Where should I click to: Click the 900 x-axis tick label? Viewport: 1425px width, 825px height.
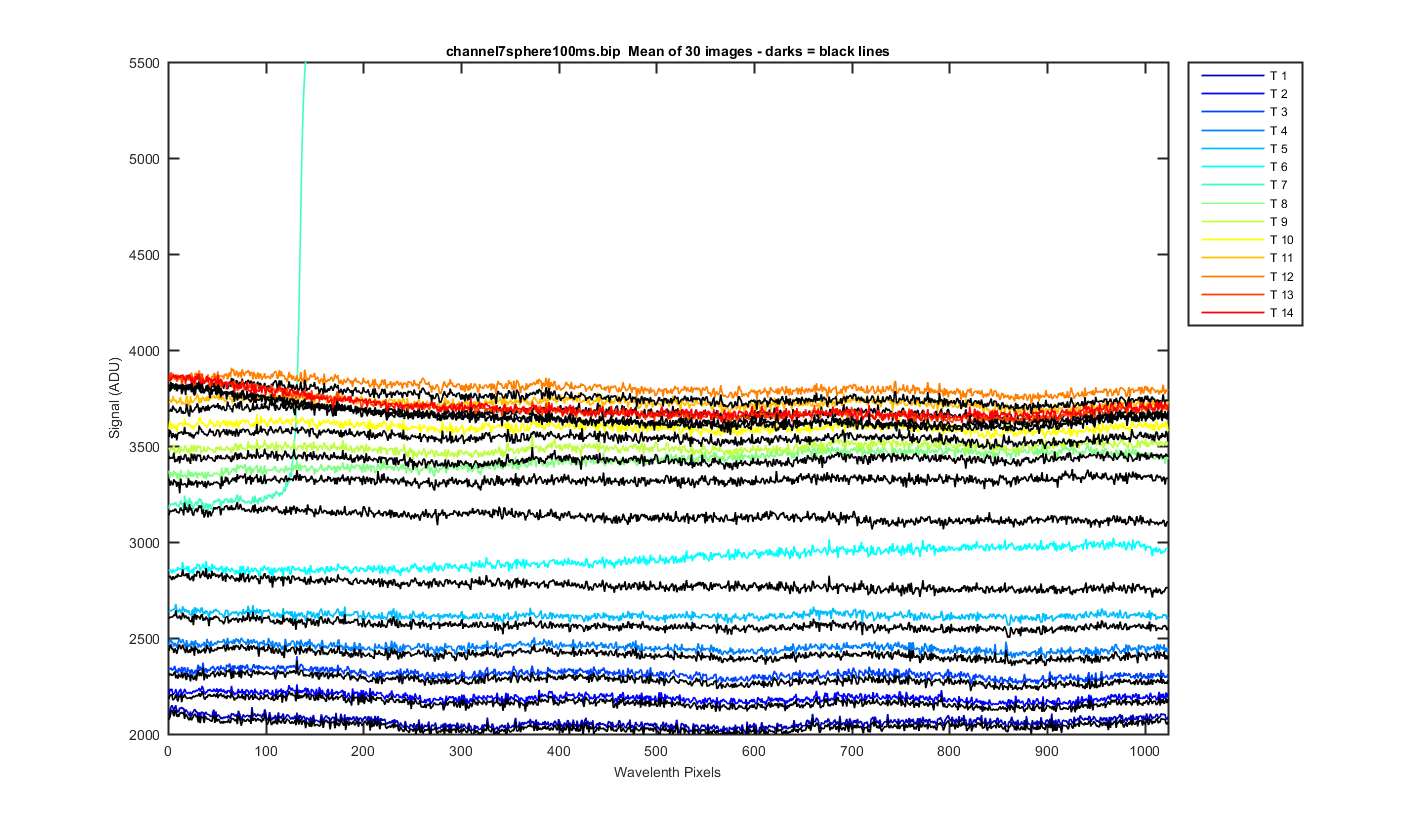(x=1047, y=752)
